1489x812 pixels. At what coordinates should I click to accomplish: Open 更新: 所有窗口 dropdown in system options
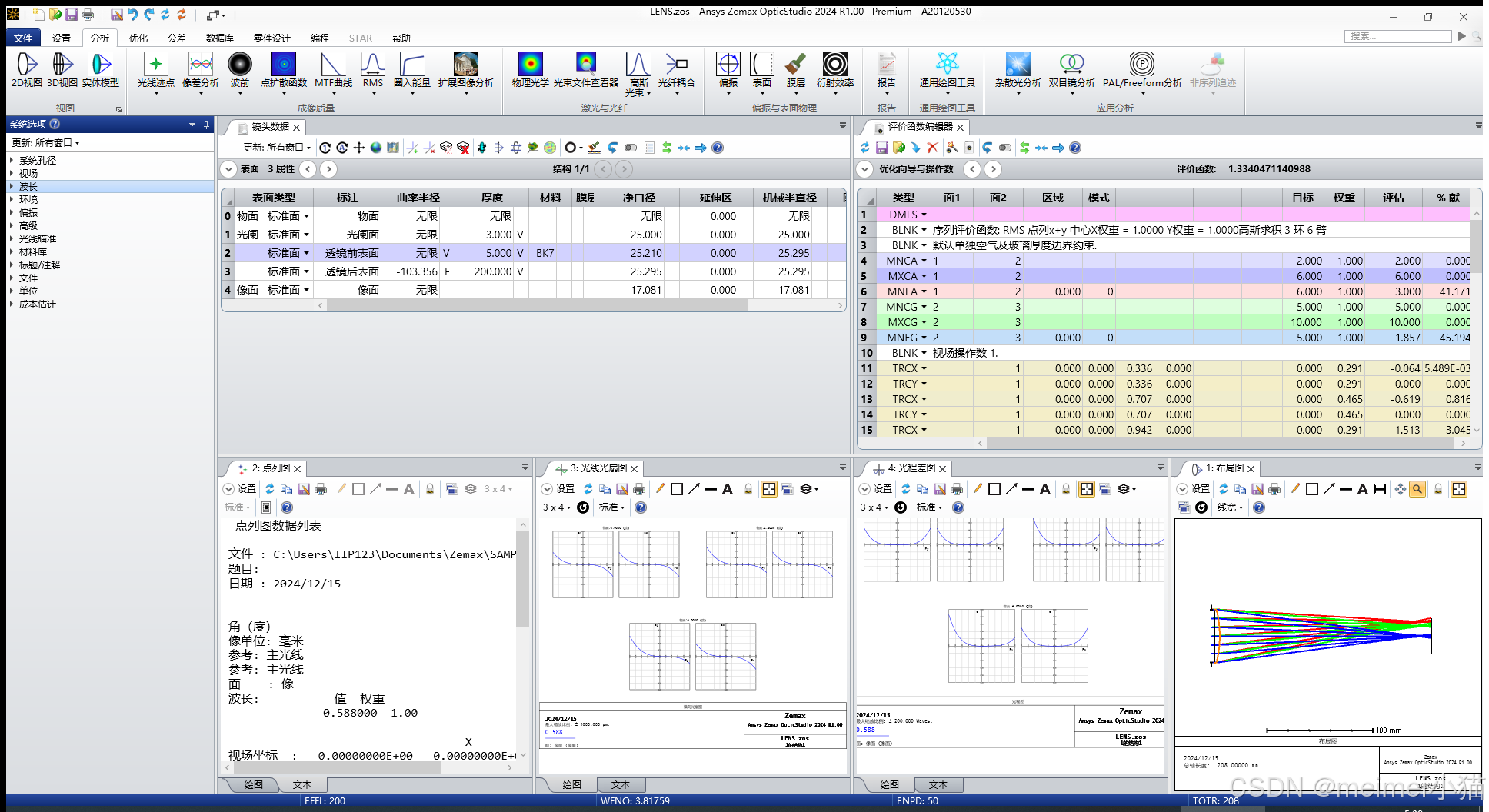coord(46,142)
